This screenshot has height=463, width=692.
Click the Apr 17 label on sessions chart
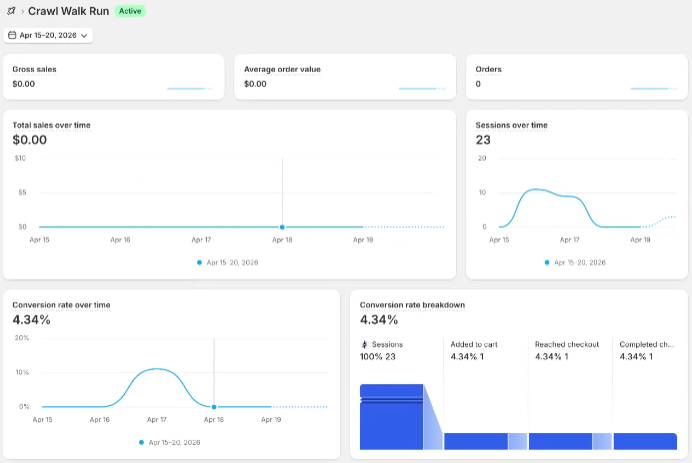pyautogui.click(x=569, y=240)
